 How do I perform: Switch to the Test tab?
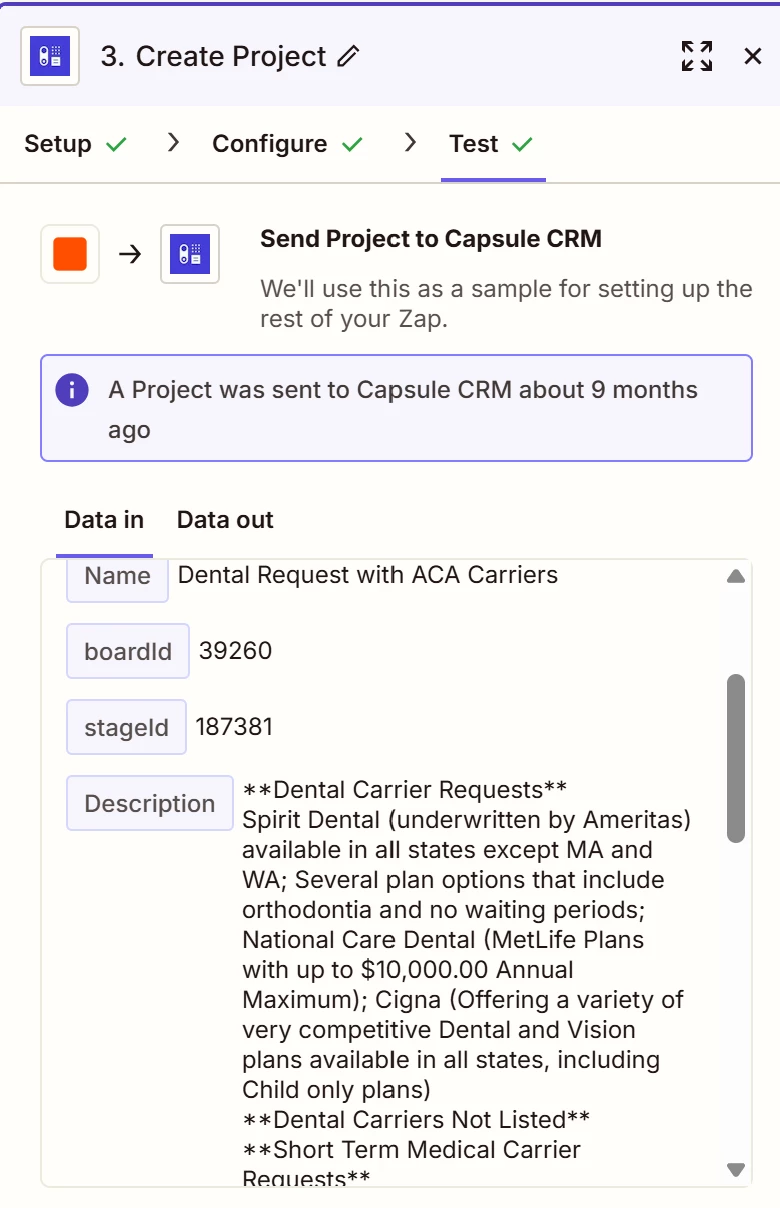click(474, 144)
